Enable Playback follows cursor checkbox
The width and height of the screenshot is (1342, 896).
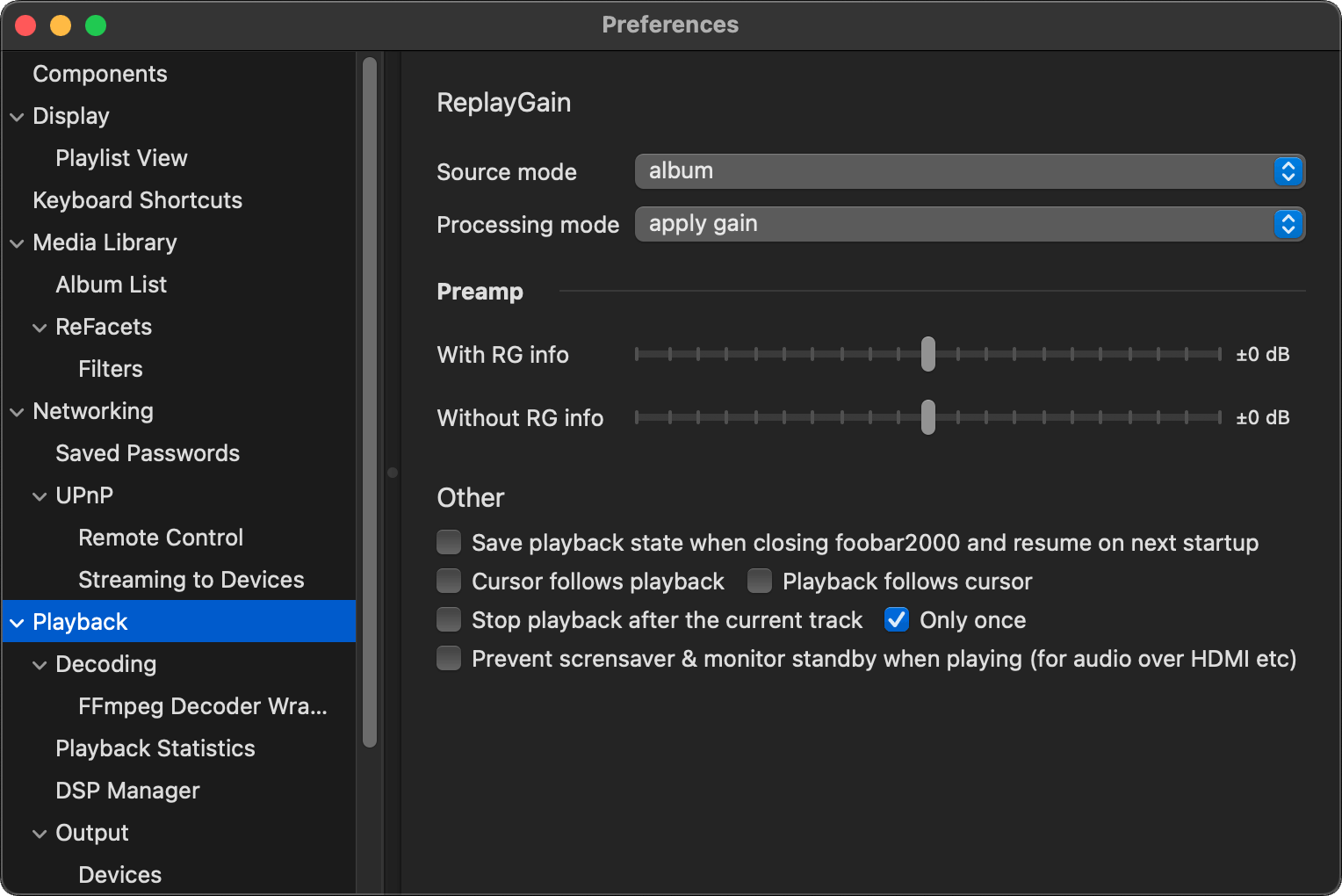(760, 581)
